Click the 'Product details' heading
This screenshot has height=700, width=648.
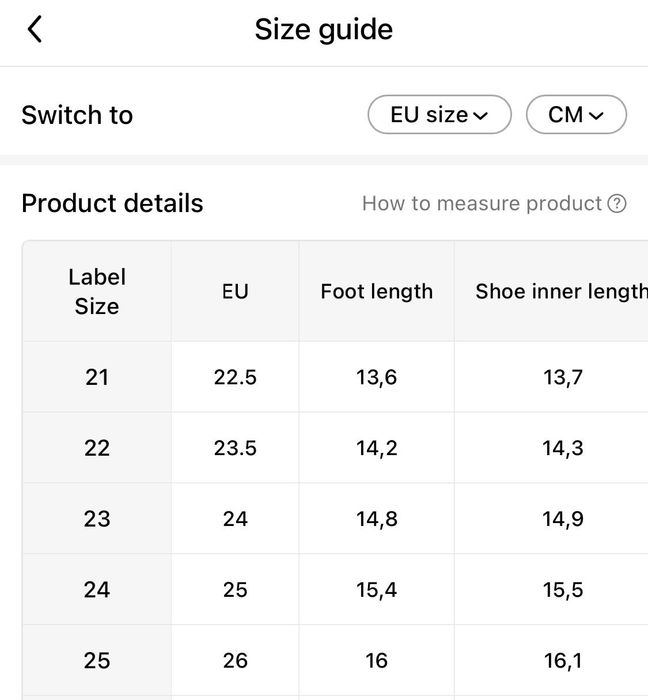click(x=112, y=204)
